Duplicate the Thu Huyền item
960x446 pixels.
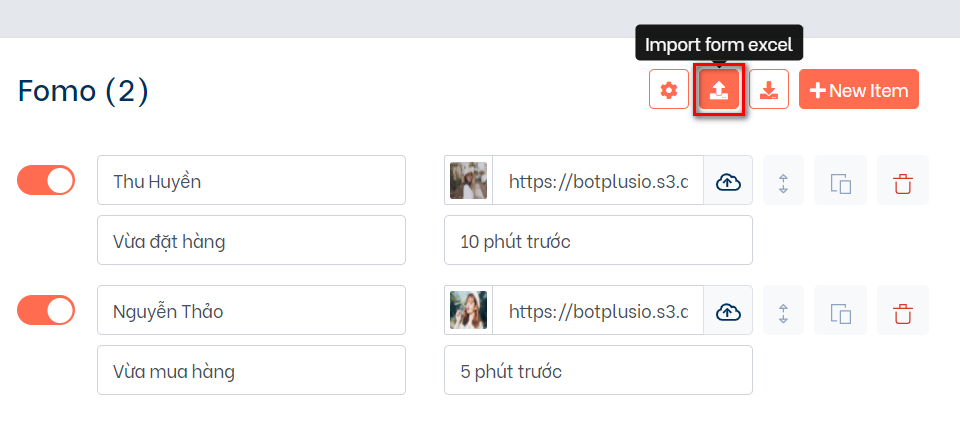(840, 181)
